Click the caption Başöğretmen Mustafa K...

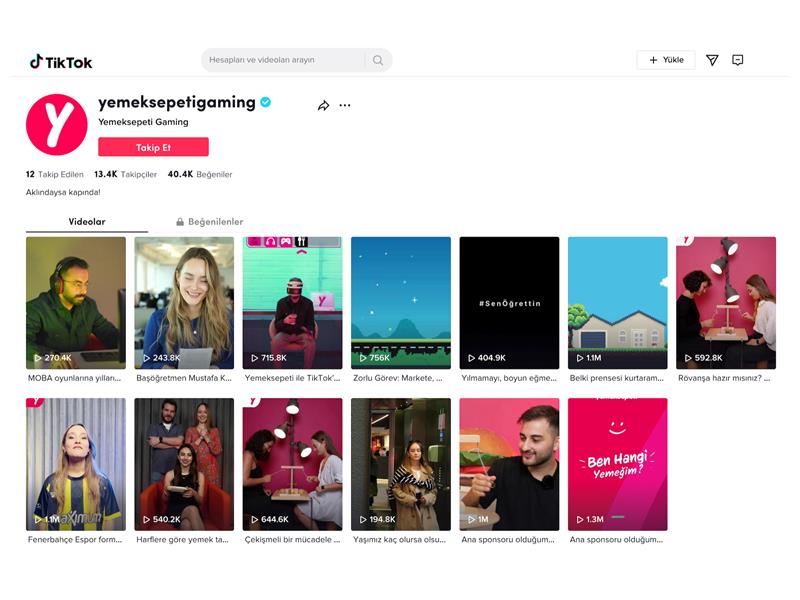184,378
